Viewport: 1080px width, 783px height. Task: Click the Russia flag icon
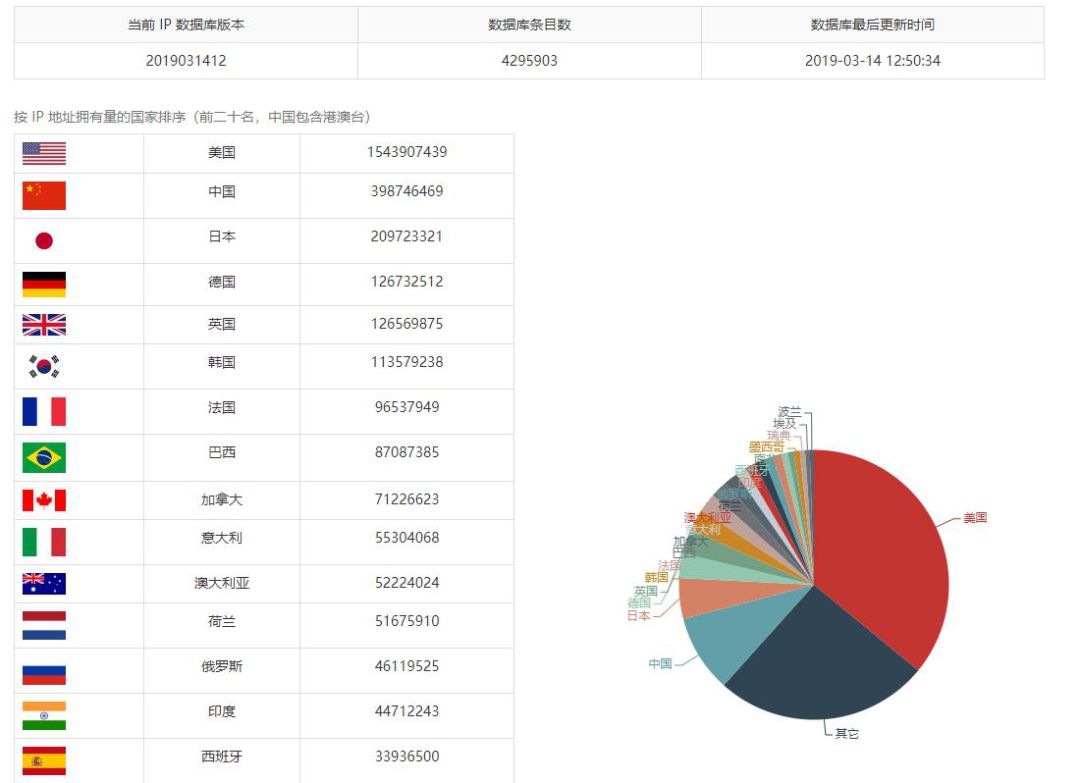click(44, 671)
